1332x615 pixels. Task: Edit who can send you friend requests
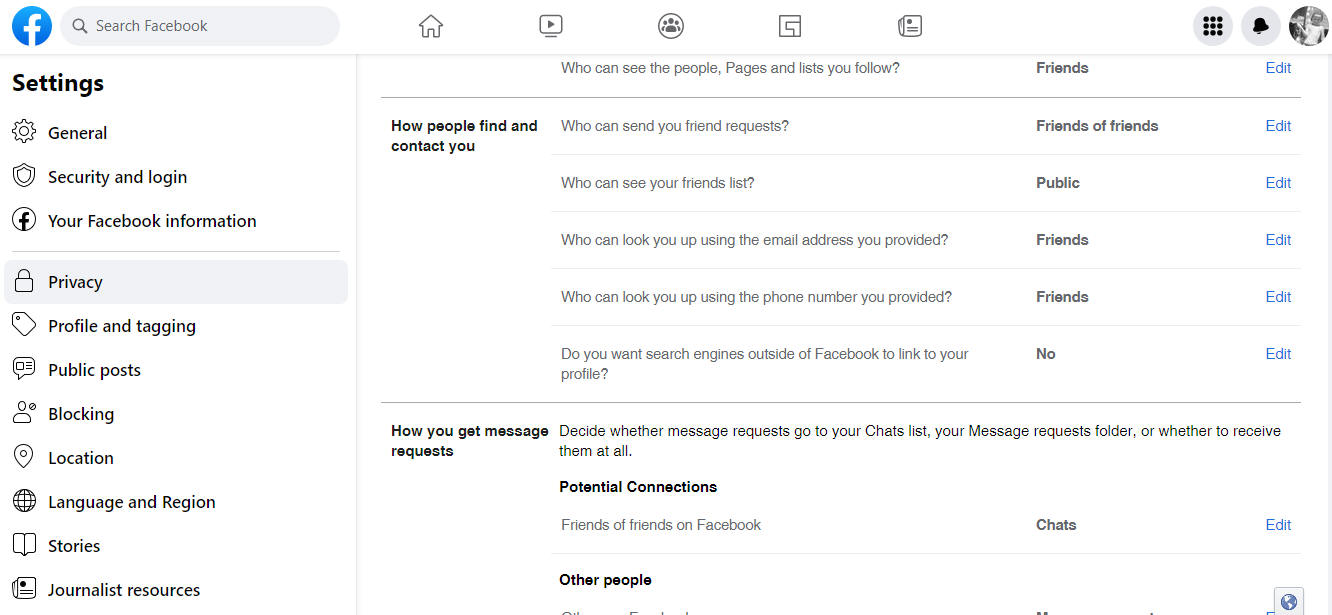click(x=1278, y=126)
